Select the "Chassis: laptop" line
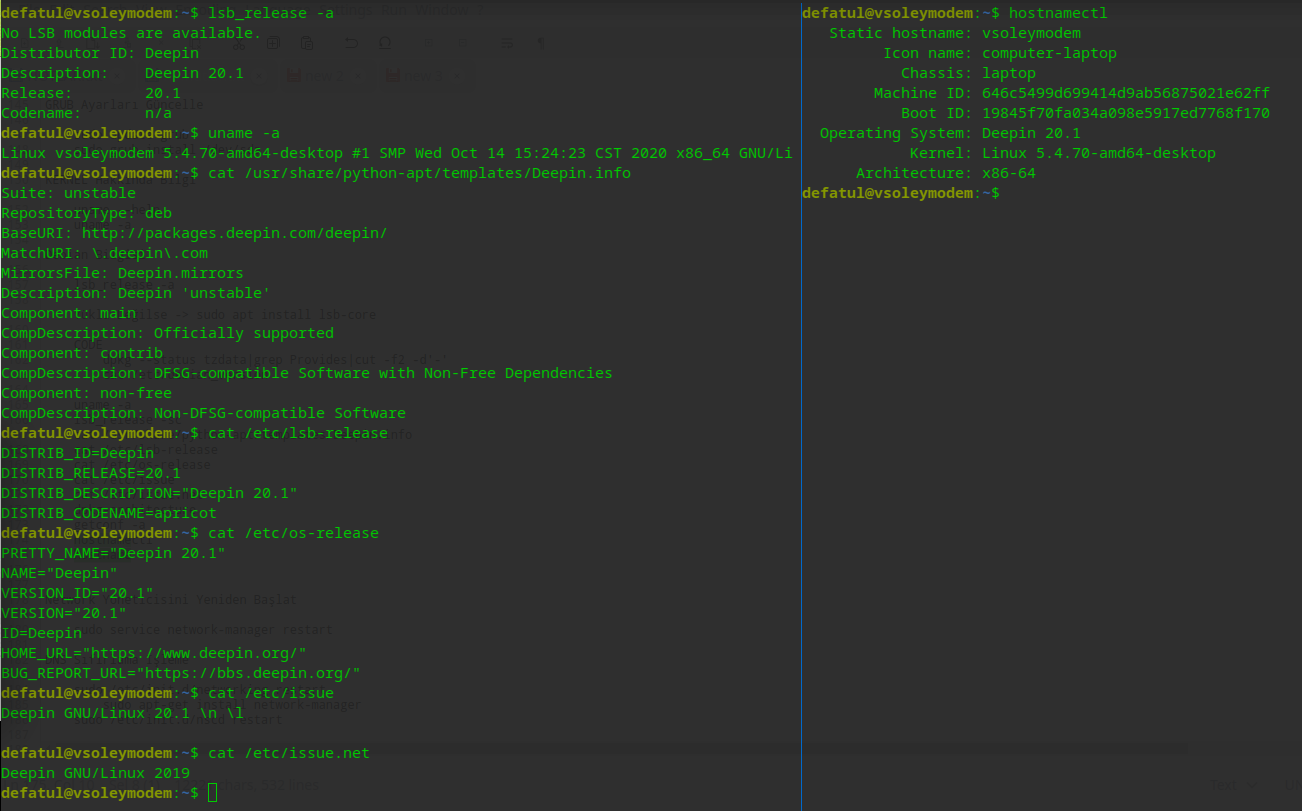Image resolution: width=1302 pixels, height=811 pixels. [x=968, y=73]
